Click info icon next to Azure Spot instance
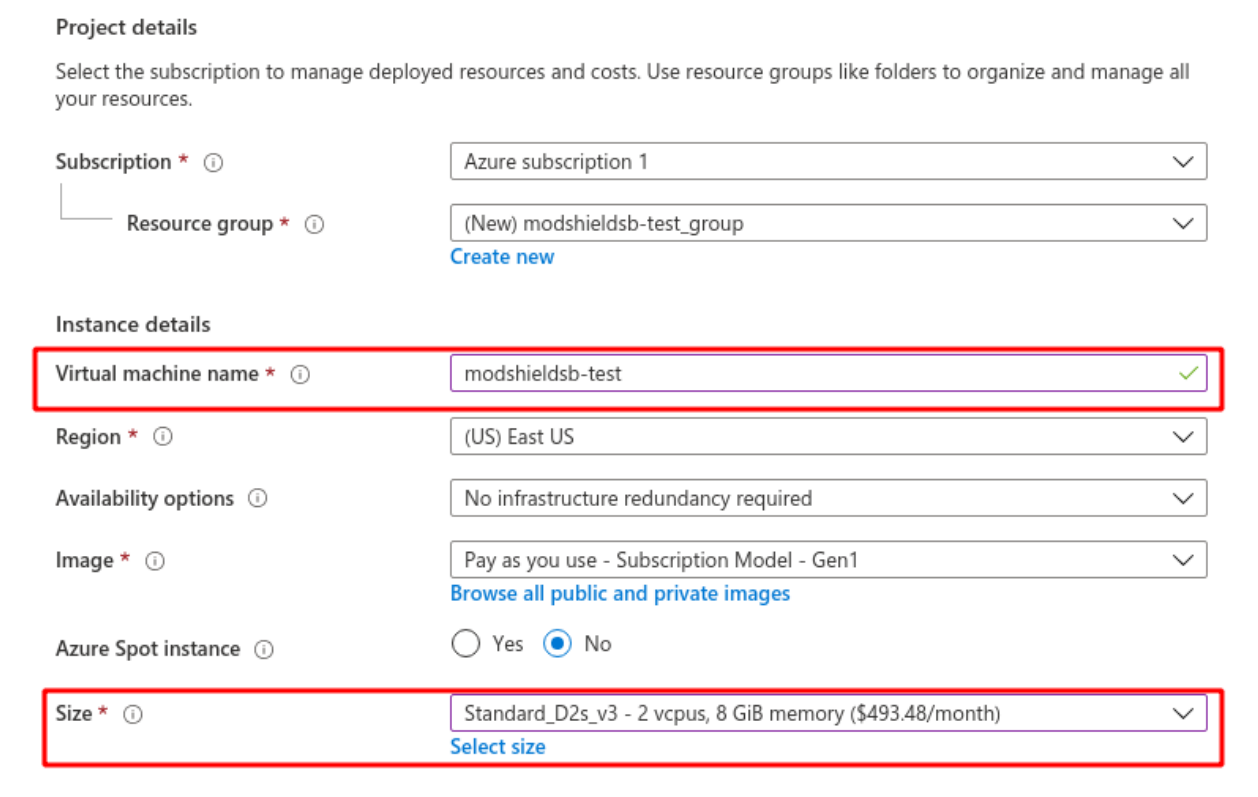The width and height of the screenshot is (1258, 797). click(x=264, y=649)
